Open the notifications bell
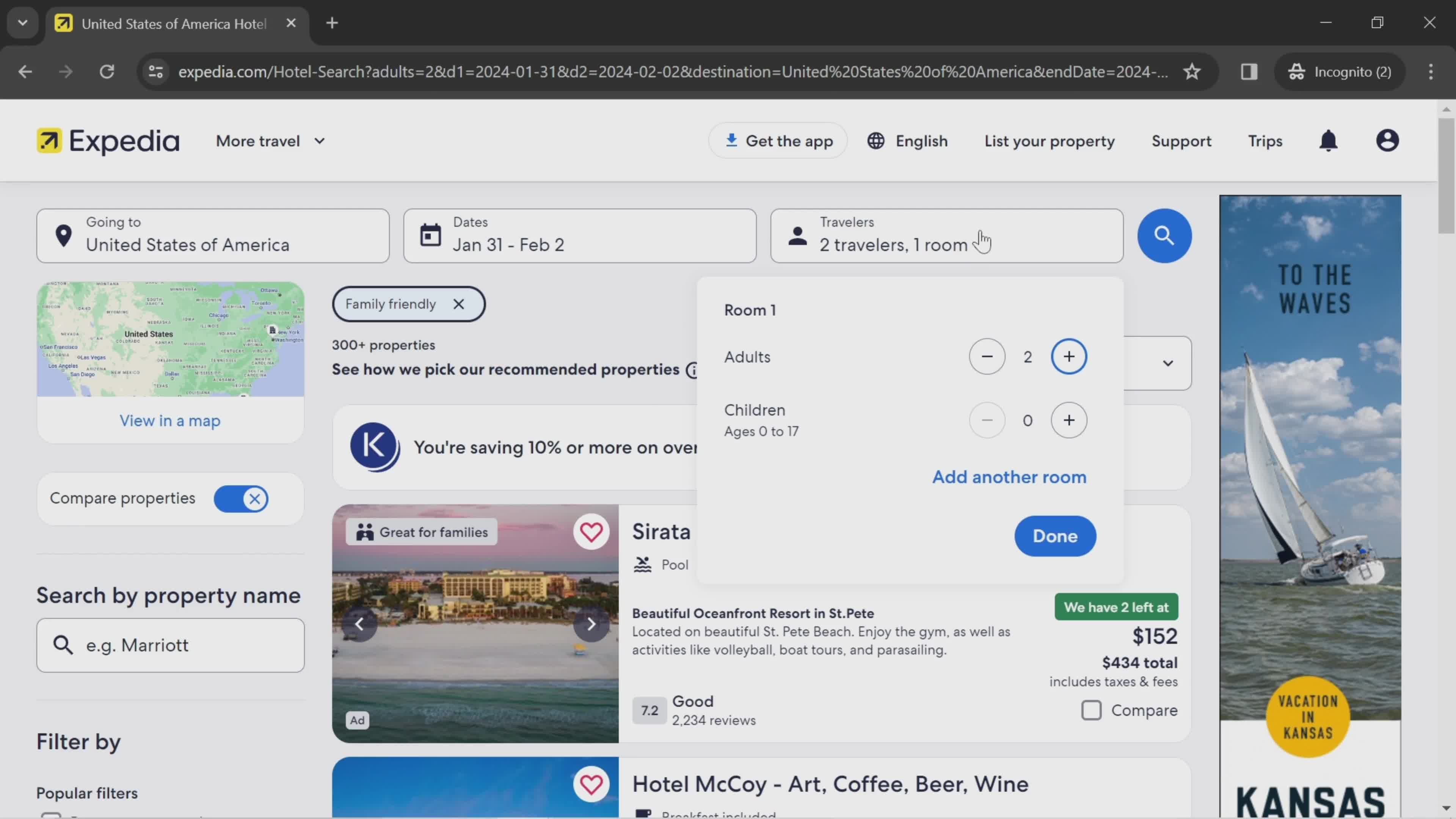Image resolution: width=1456 pixels, height=819 pixels. [1328, 141]
